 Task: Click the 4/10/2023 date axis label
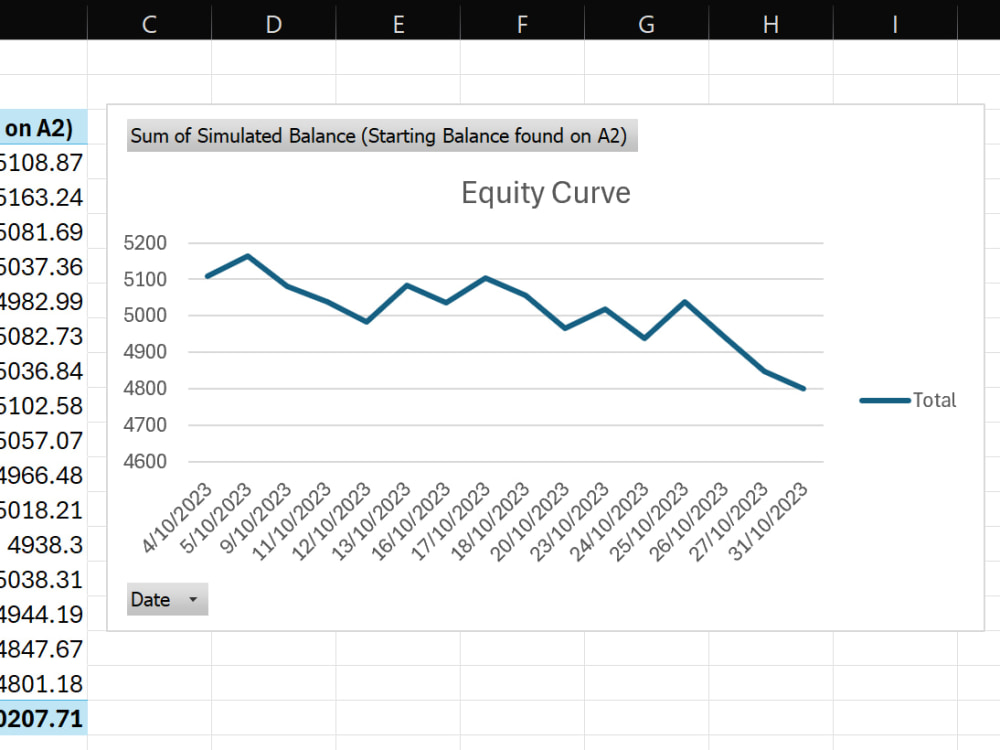tap(177, 517)
